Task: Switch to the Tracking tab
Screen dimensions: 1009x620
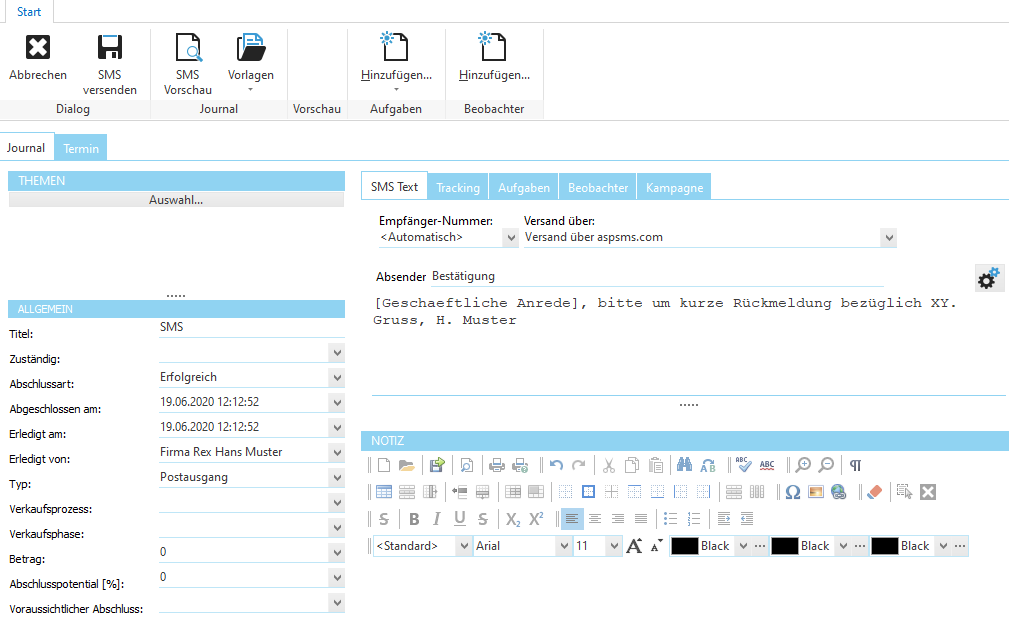Action: [x=457, y=186]
